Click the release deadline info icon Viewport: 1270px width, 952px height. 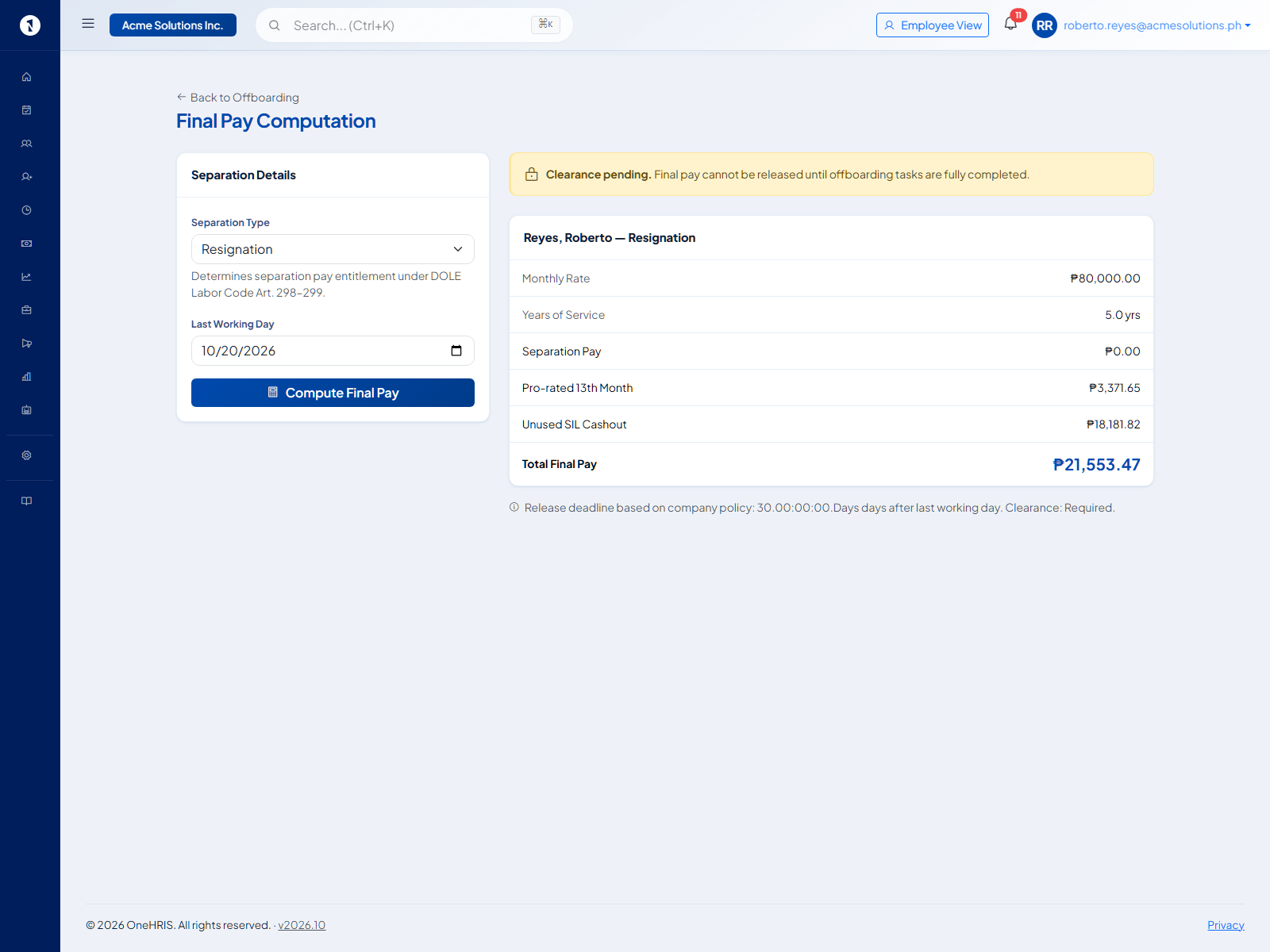[514, 507]
